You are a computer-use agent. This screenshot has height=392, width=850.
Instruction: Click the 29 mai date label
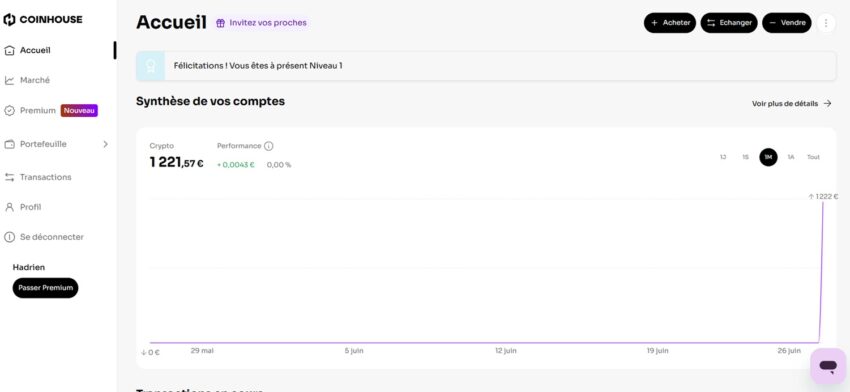[x=202, y=351]
